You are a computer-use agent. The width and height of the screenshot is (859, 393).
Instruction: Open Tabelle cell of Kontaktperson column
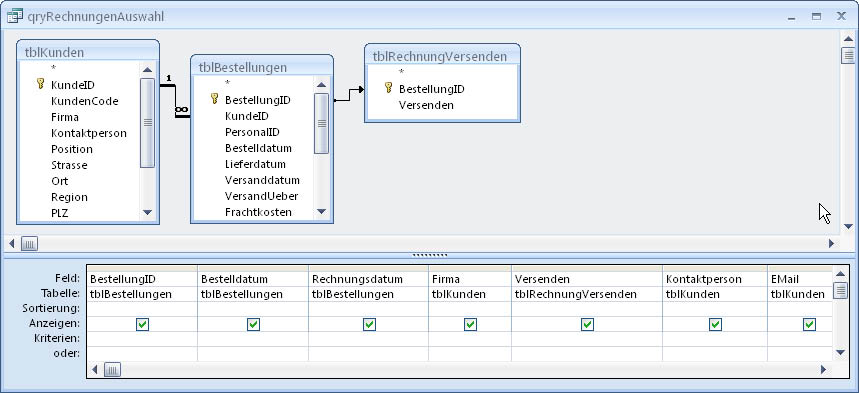pyautogui.click(x=715, y=294)
